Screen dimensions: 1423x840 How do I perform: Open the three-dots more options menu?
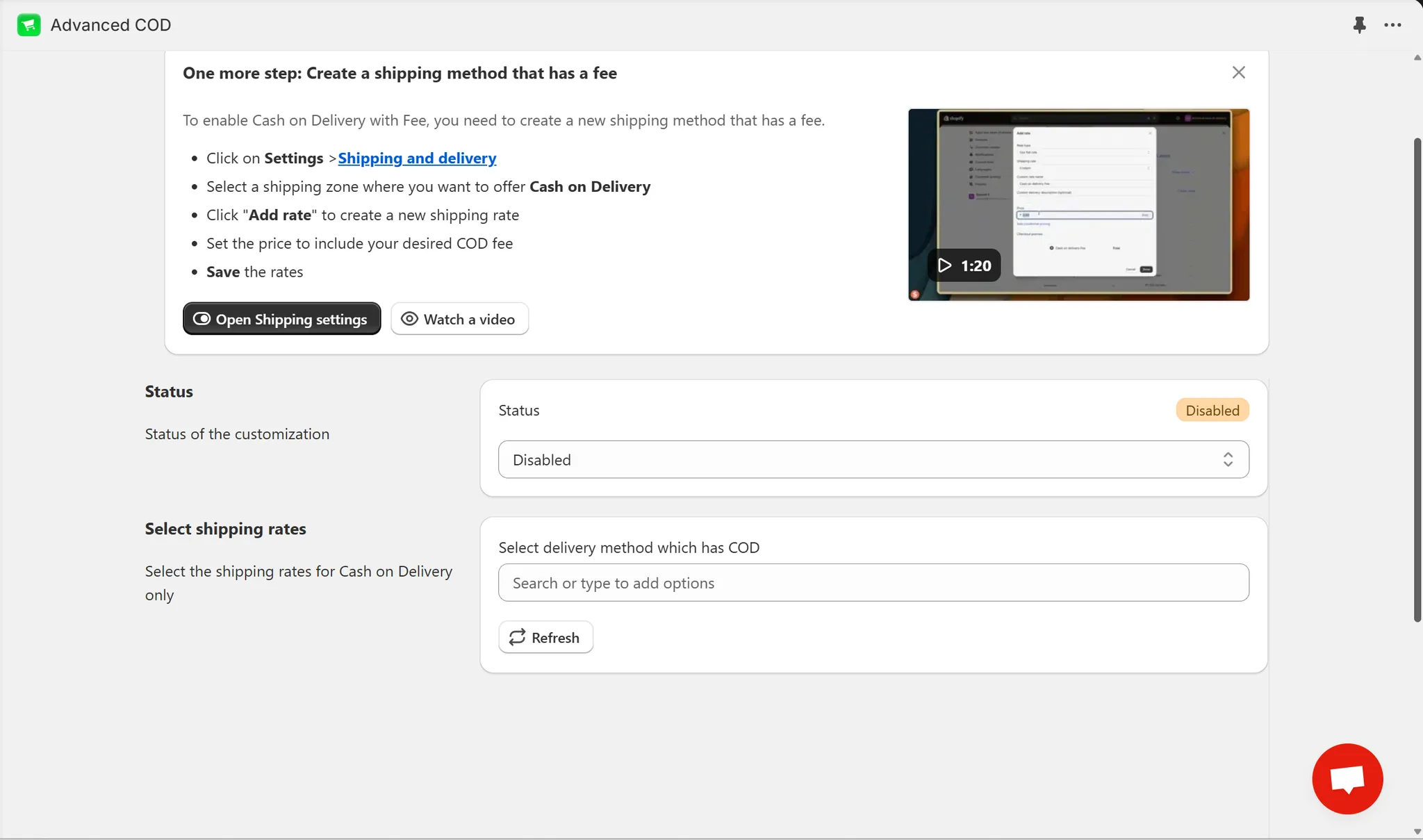(x=1392, y=25)
